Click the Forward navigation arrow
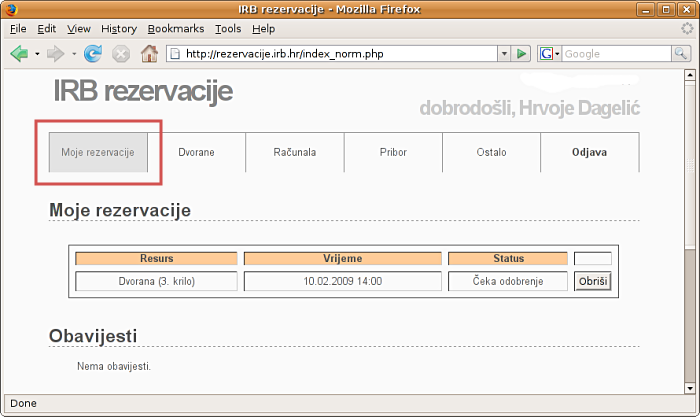Image resolution: width=700 pixels, height=417 pixels. tap(56, 53)
